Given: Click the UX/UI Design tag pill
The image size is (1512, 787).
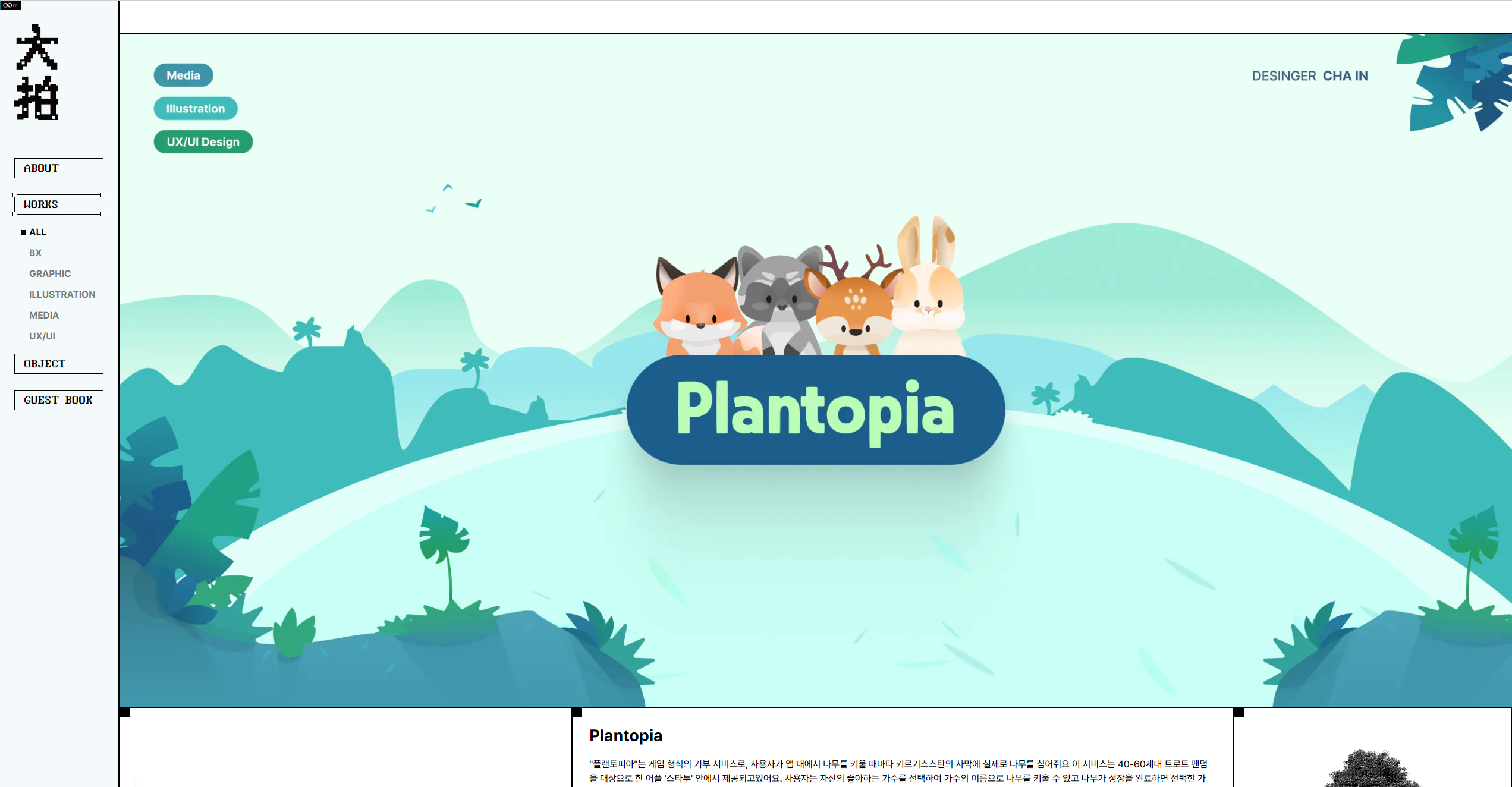Looking at the screenshot, I should [203, 142].
